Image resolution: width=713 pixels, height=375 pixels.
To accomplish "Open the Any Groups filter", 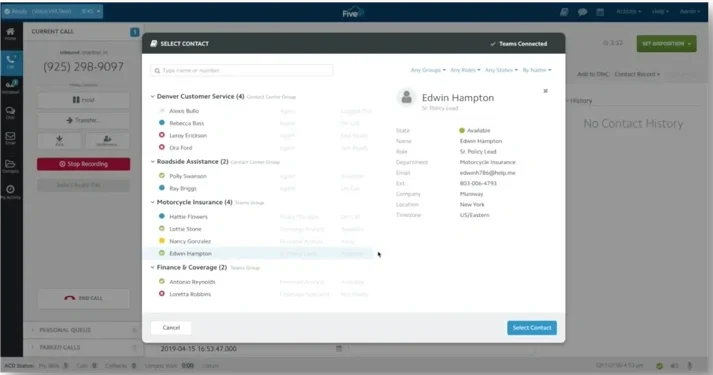I will pos(428,70).
